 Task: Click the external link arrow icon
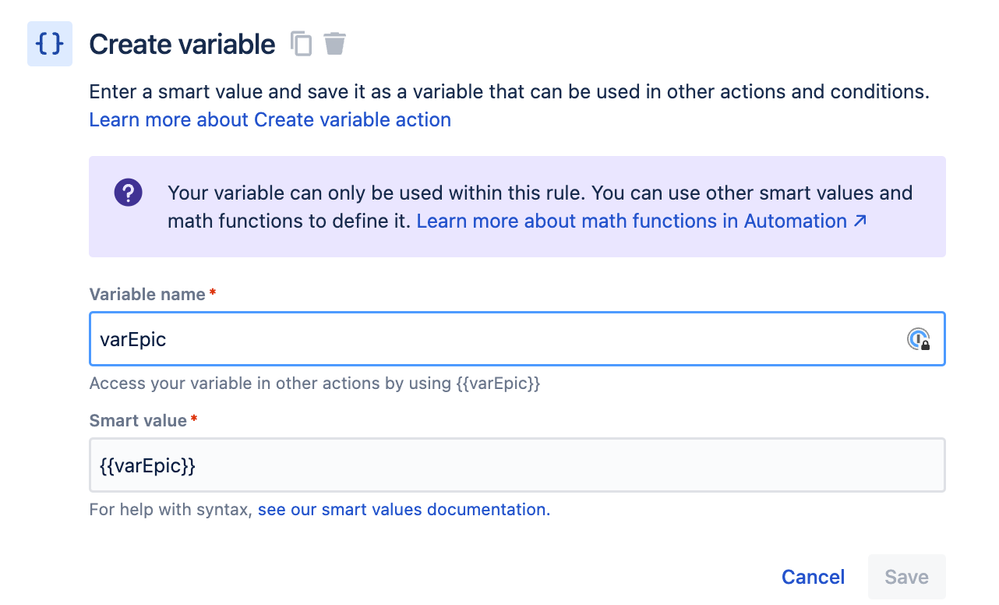[x=860, y=221]
